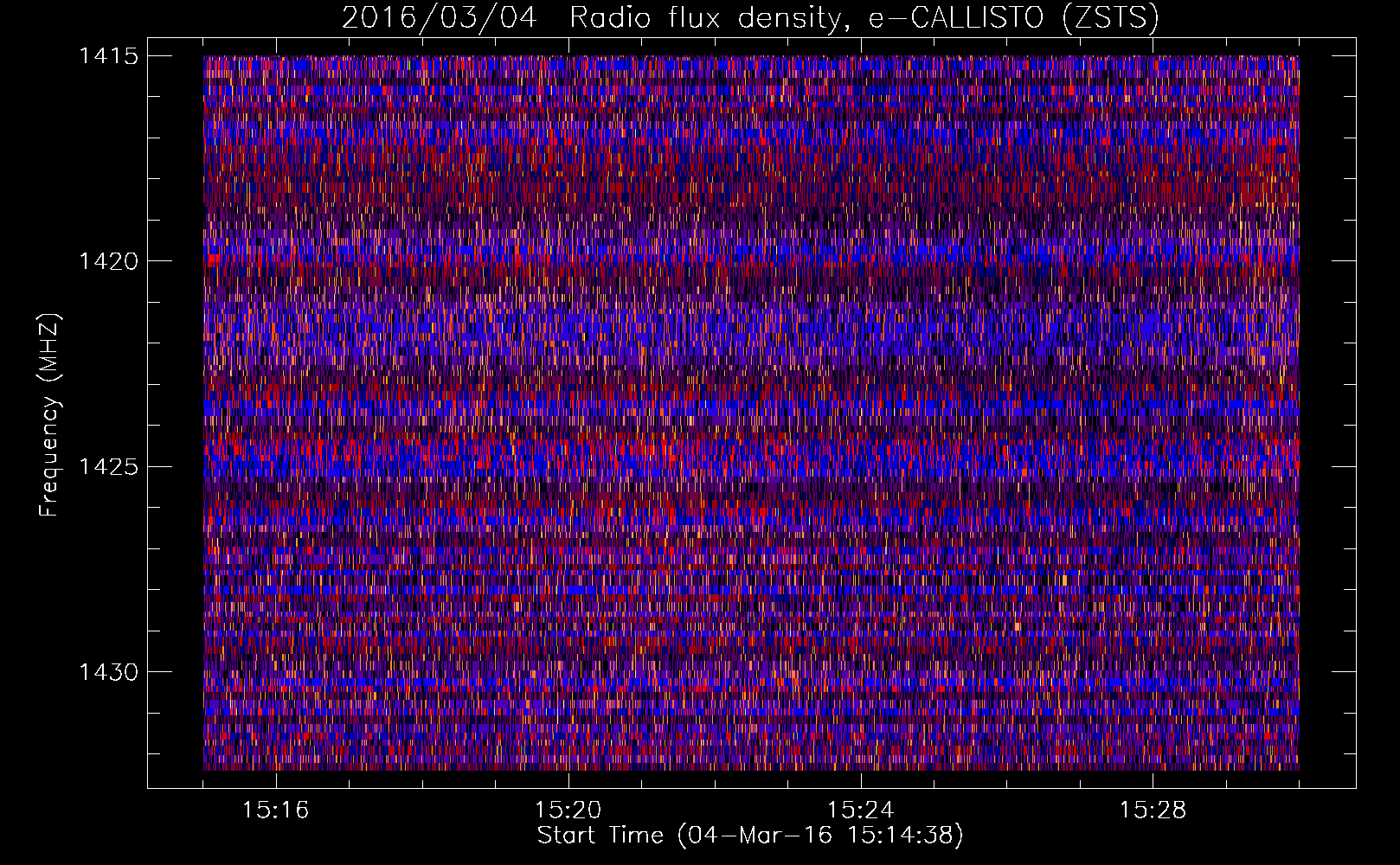Click the 1430 frequency tick label
This screenshot has width=1400, height=865.
[x=108, y=672]
